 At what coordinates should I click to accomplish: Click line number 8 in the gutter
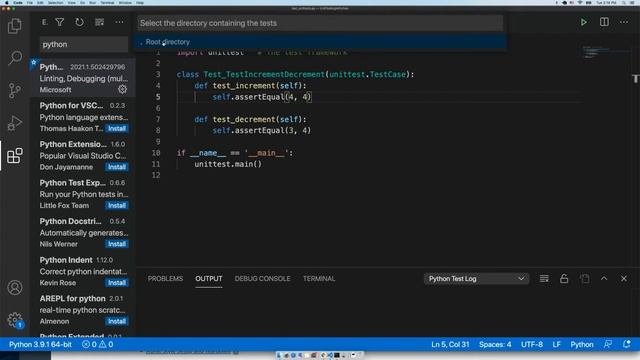[158, 130]
